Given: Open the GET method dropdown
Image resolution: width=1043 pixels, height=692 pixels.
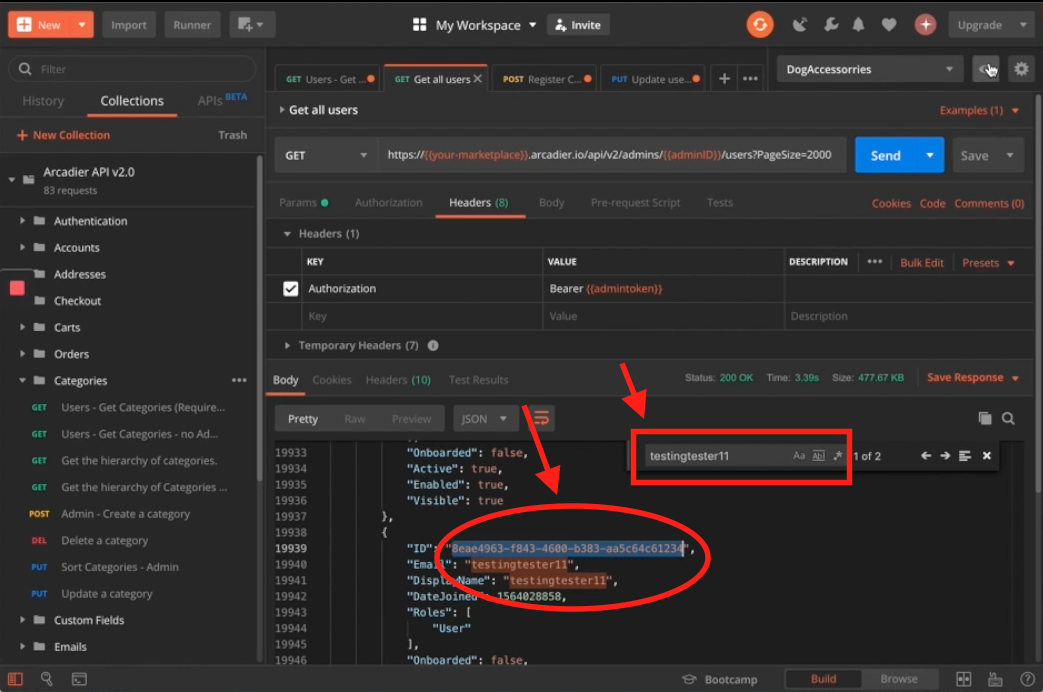Looking at the screenshot, I should 326,155.
